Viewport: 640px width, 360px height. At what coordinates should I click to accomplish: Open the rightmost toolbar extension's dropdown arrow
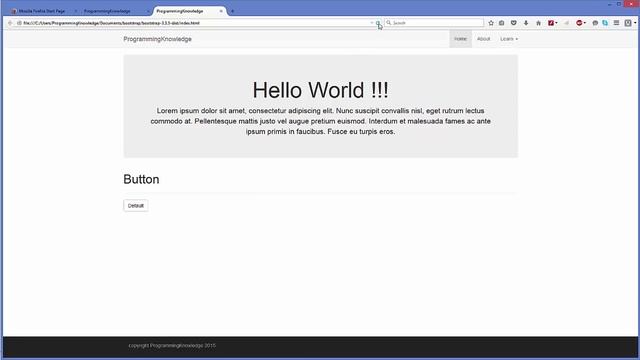[635, 23]
